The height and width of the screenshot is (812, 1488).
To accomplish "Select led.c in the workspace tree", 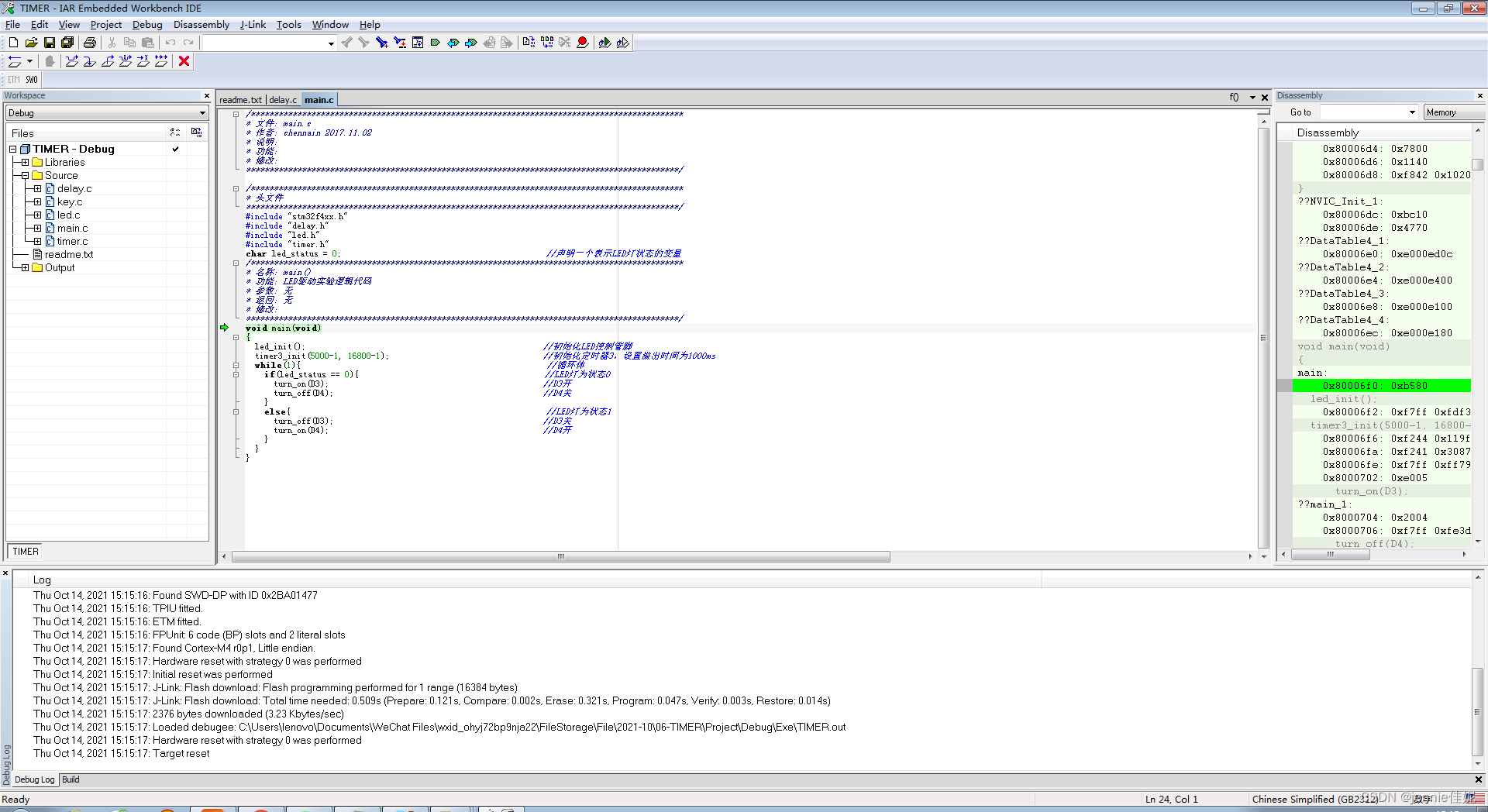I will 68,215.
